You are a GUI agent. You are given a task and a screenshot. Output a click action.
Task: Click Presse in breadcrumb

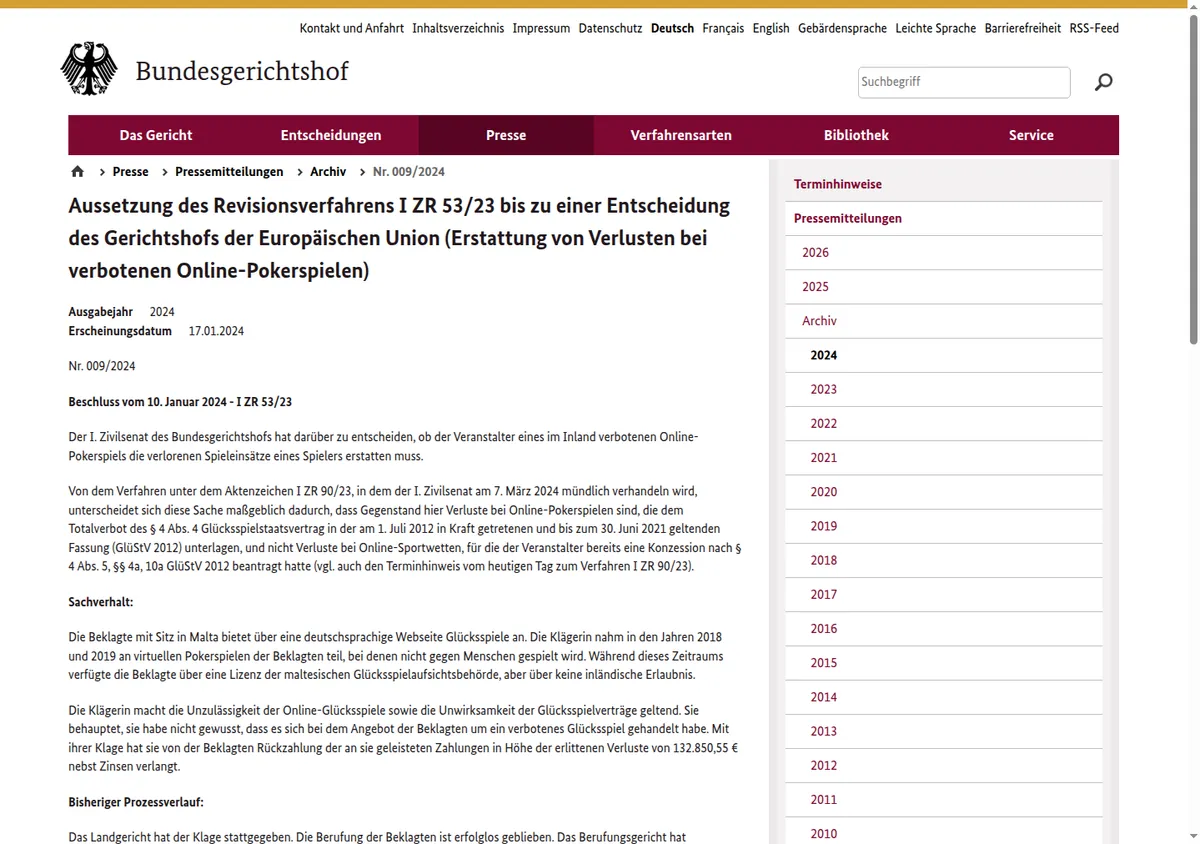coord(131,172)
